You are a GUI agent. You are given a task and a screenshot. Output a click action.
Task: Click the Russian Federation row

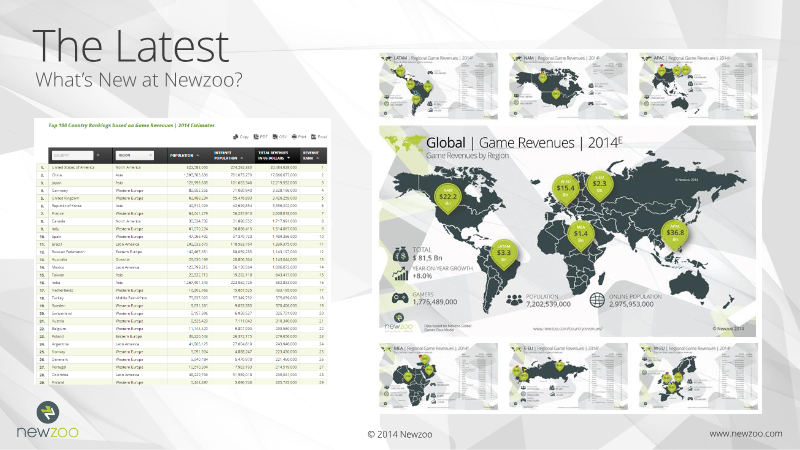coord(182,252)
